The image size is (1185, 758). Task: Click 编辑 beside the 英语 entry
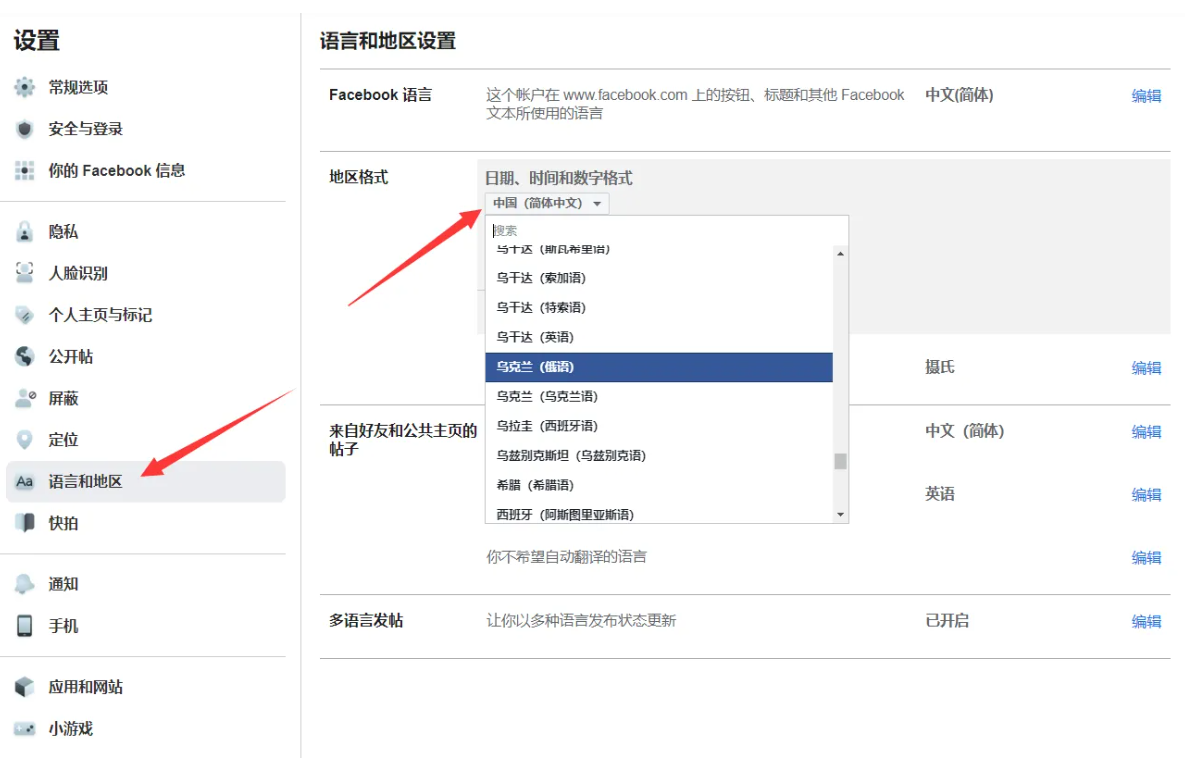pos(1146,494)
